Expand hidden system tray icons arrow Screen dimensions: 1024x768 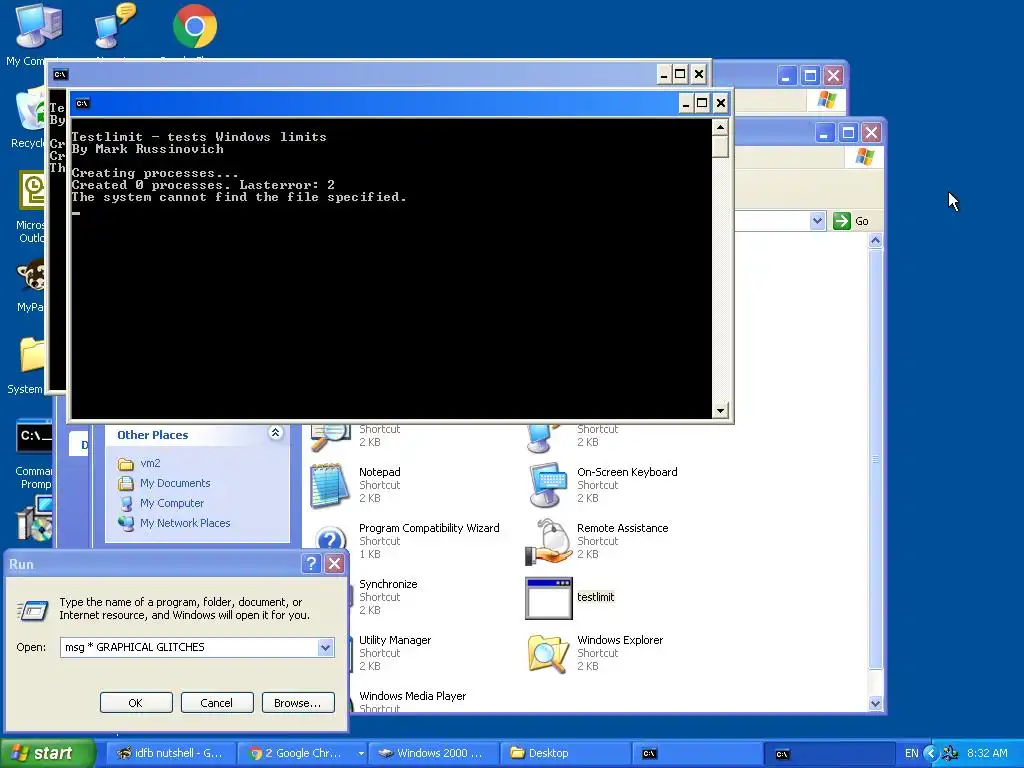point(931,753)
